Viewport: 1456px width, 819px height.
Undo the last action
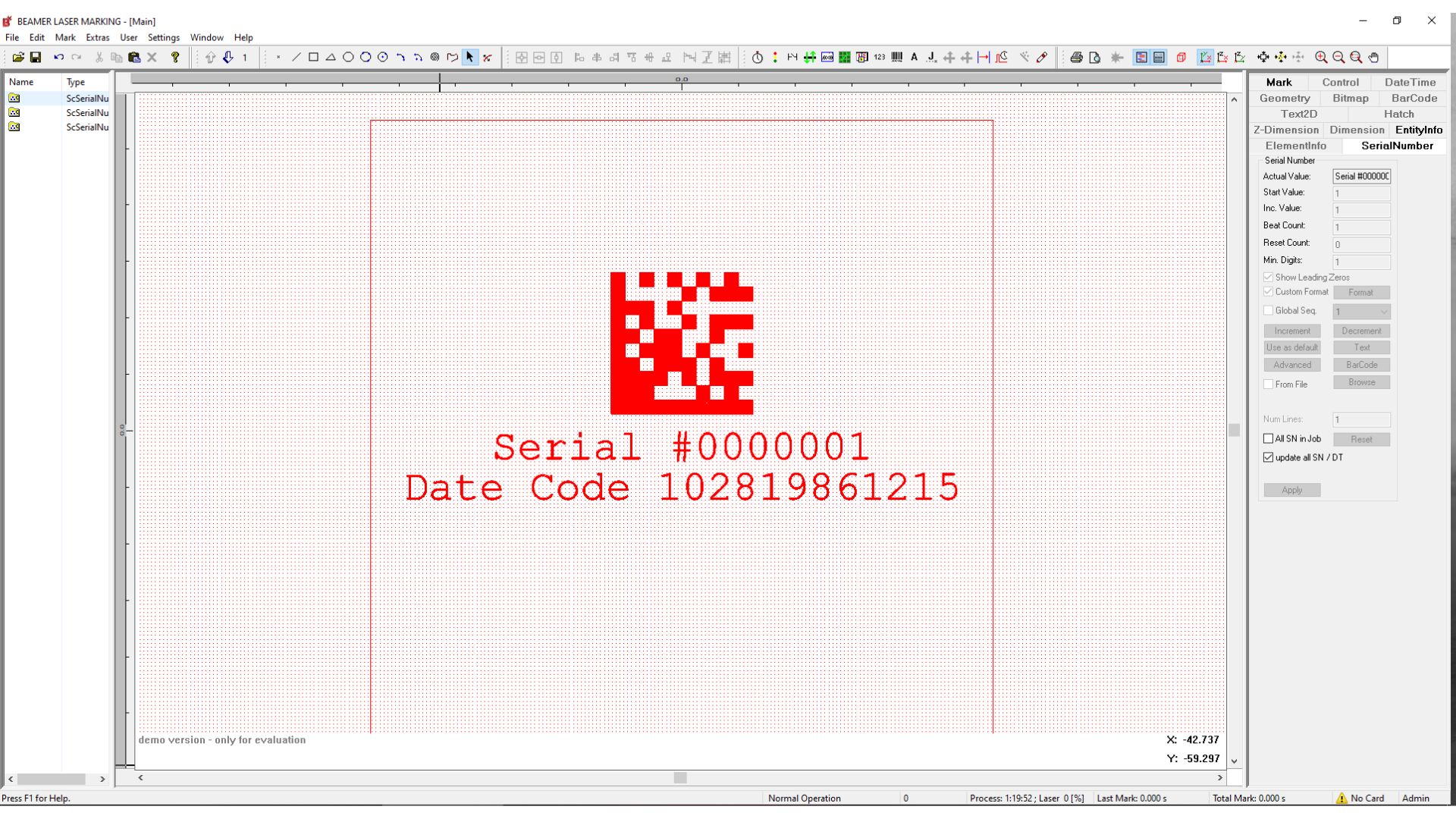point(58,57)
